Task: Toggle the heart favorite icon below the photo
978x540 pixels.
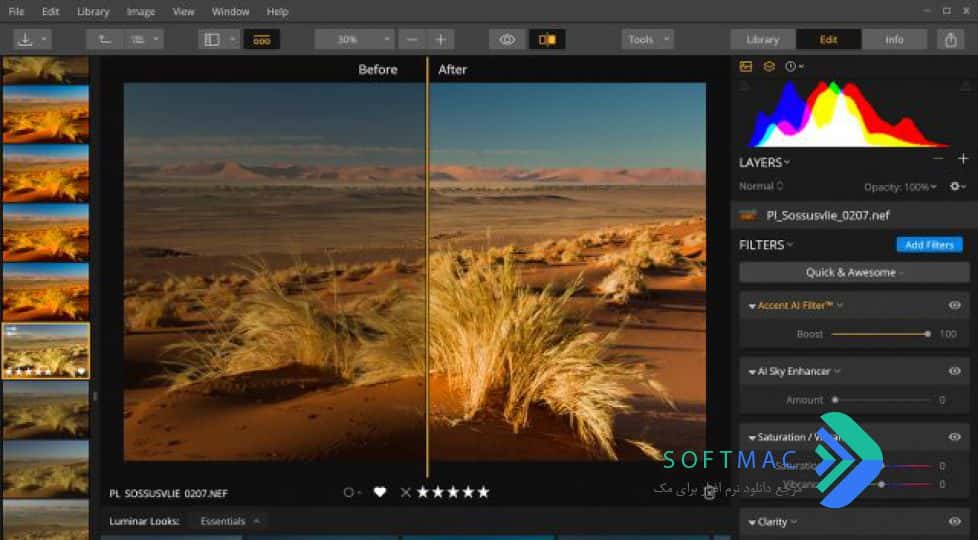Action: [x=379, y=492]
